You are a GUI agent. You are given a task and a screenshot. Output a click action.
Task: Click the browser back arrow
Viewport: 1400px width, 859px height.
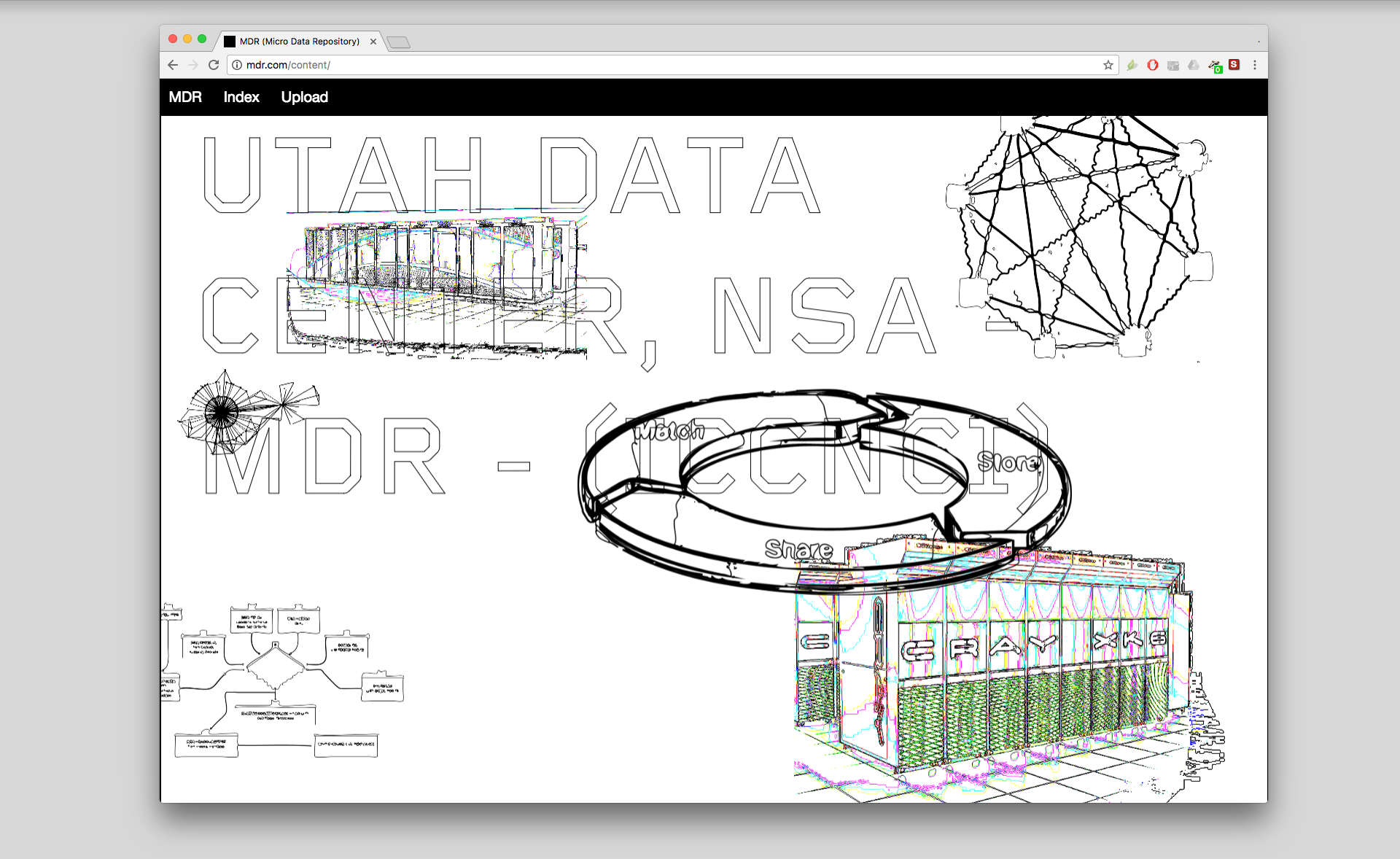pyautogui.click(x=173, y=65)
